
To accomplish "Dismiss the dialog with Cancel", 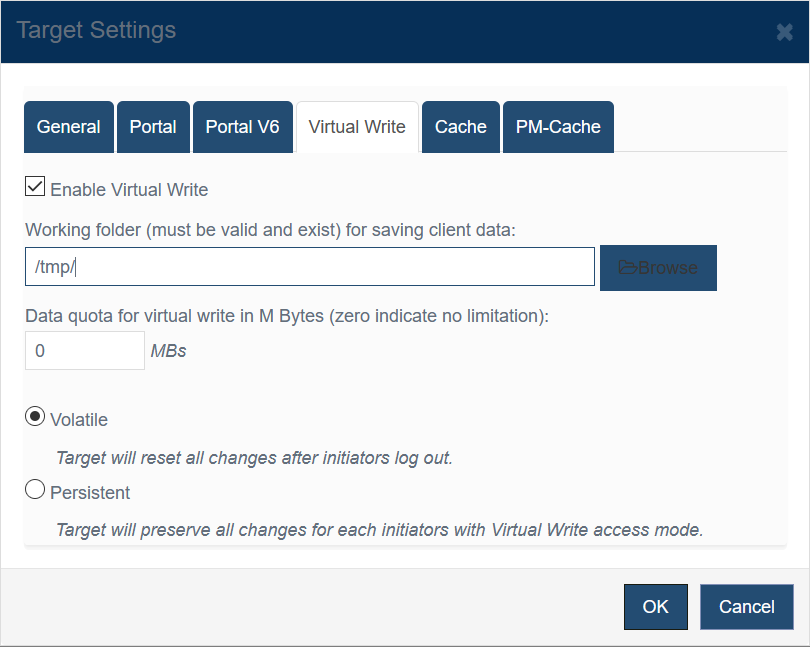I will (746, 607).
